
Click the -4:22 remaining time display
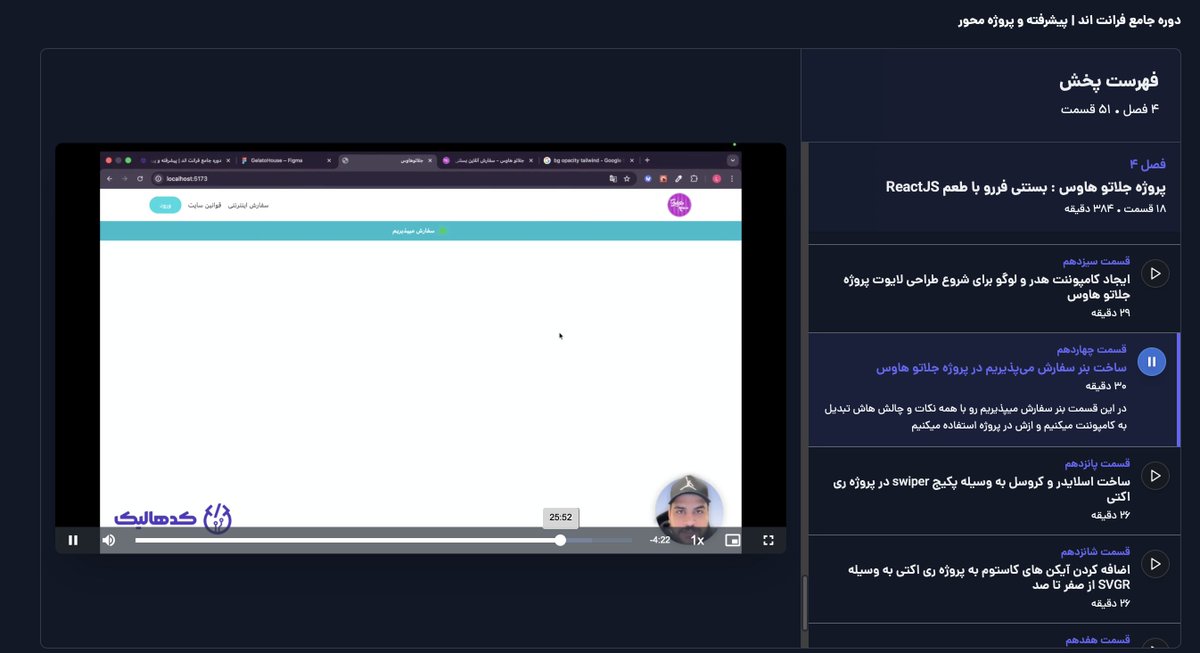[x=659, y=540]
